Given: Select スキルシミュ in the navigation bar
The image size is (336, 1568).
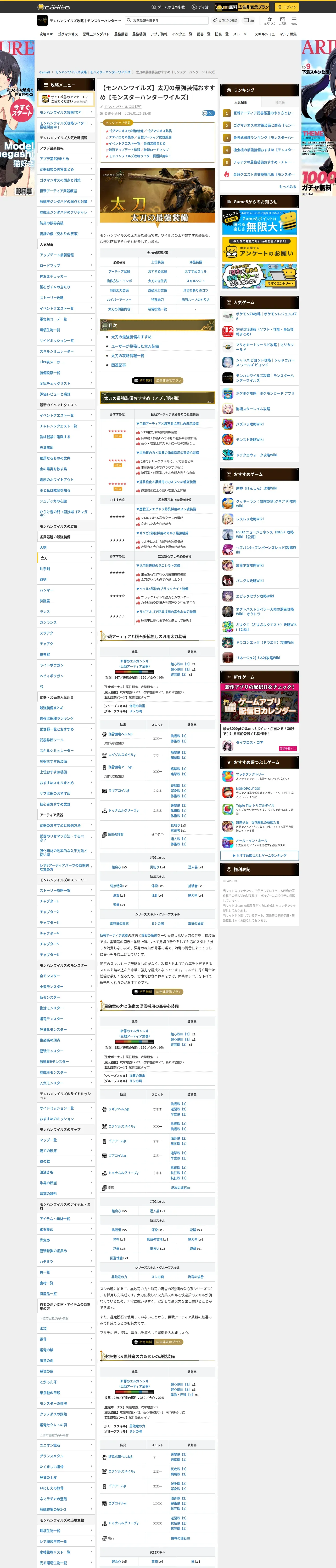Looking at the screenshot, I should tap(265, 34).
